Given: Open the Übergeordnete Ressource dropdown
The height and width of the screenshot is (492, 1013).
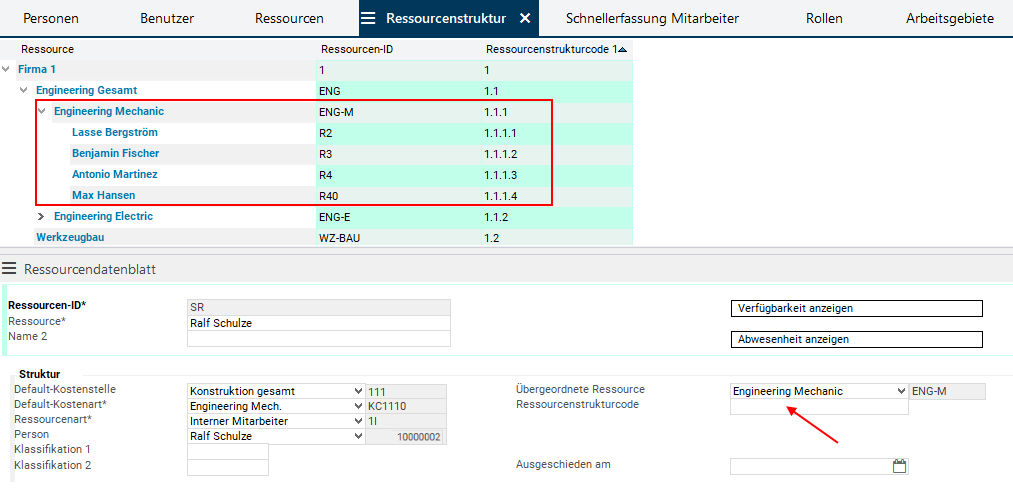Looking at the screenshot, I should 901,391.
